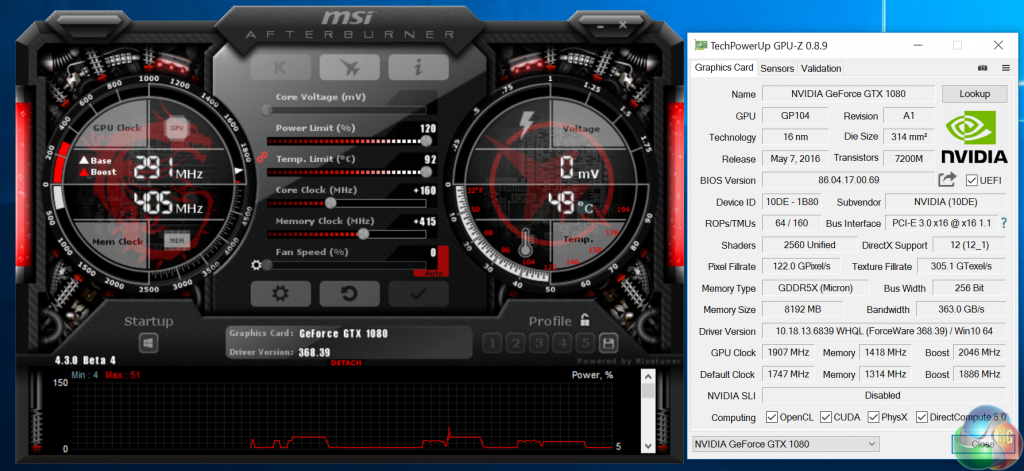Toggle the Windows startup icon
This screenshot has width=1024, height=471.
149,344
